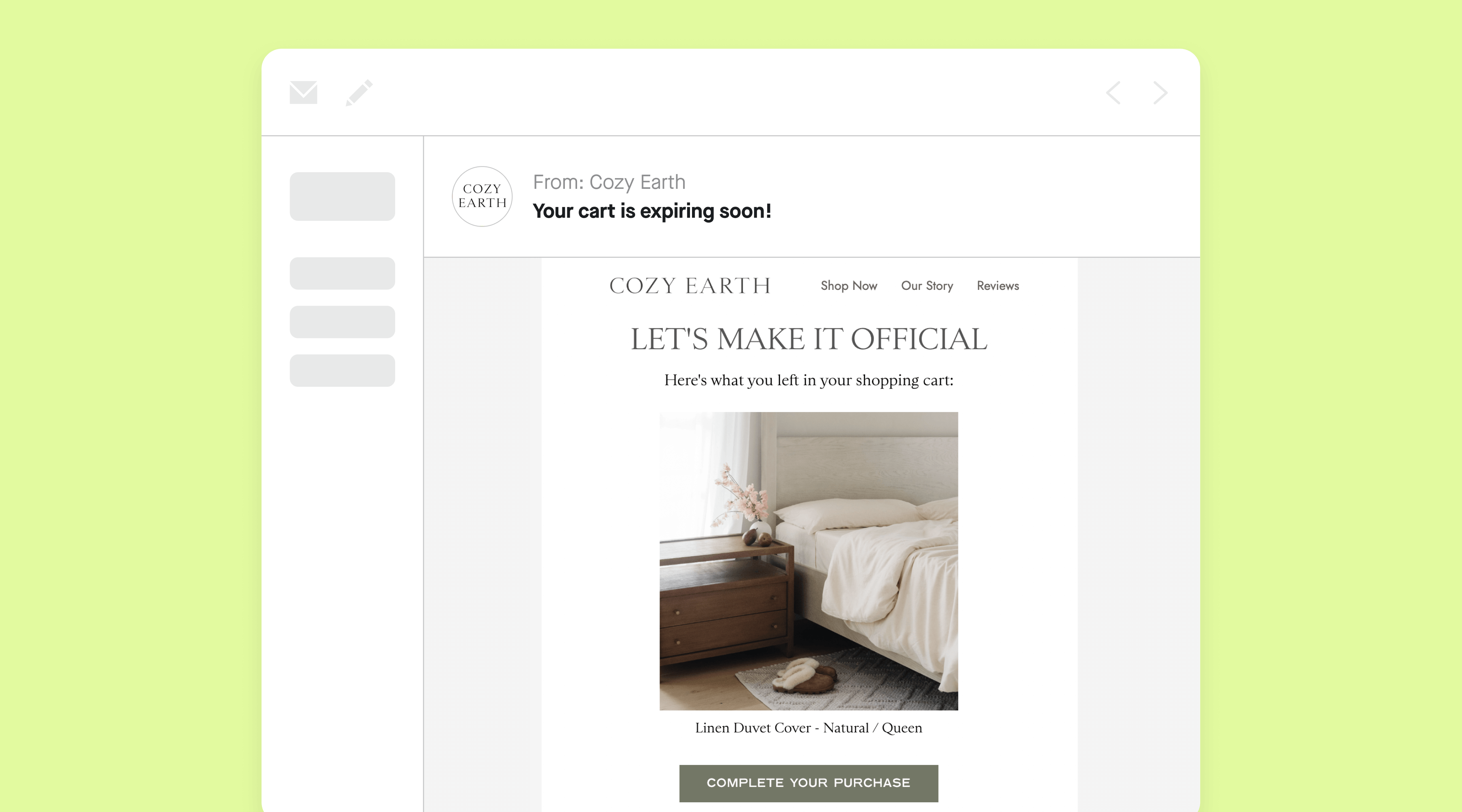Open the bedroom product image thumbnail
This screenshot has height=812, width=1462.
point(808,560)
